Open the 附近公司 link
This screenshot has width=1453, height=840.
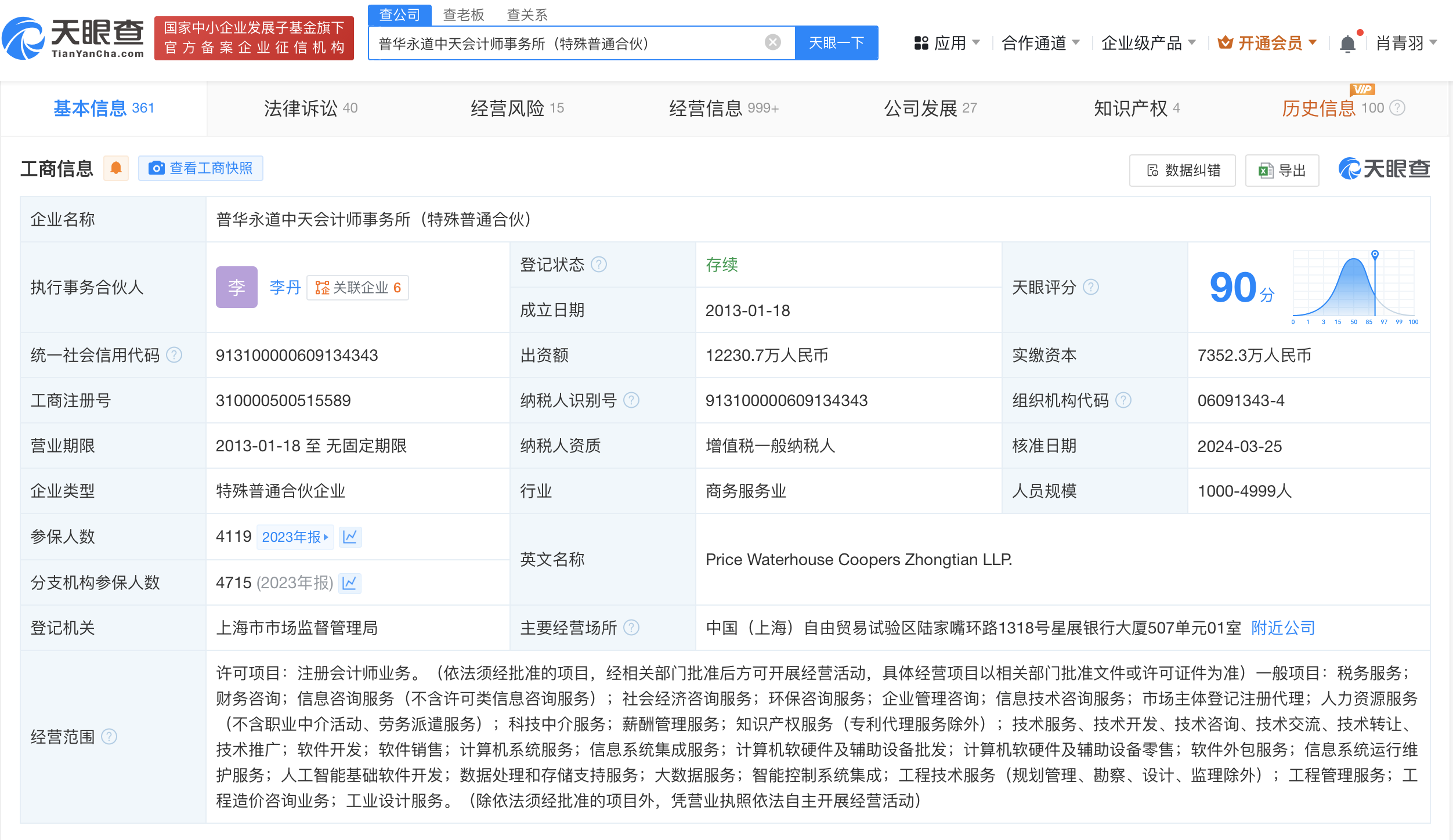[1282, 628]
